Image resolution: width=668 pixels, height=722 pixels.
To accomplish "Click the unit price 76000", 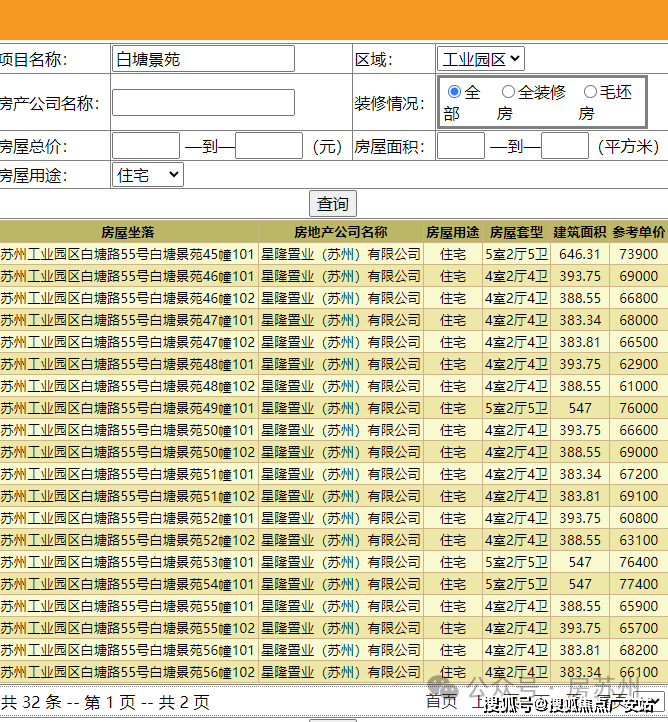I will [639, 408].
